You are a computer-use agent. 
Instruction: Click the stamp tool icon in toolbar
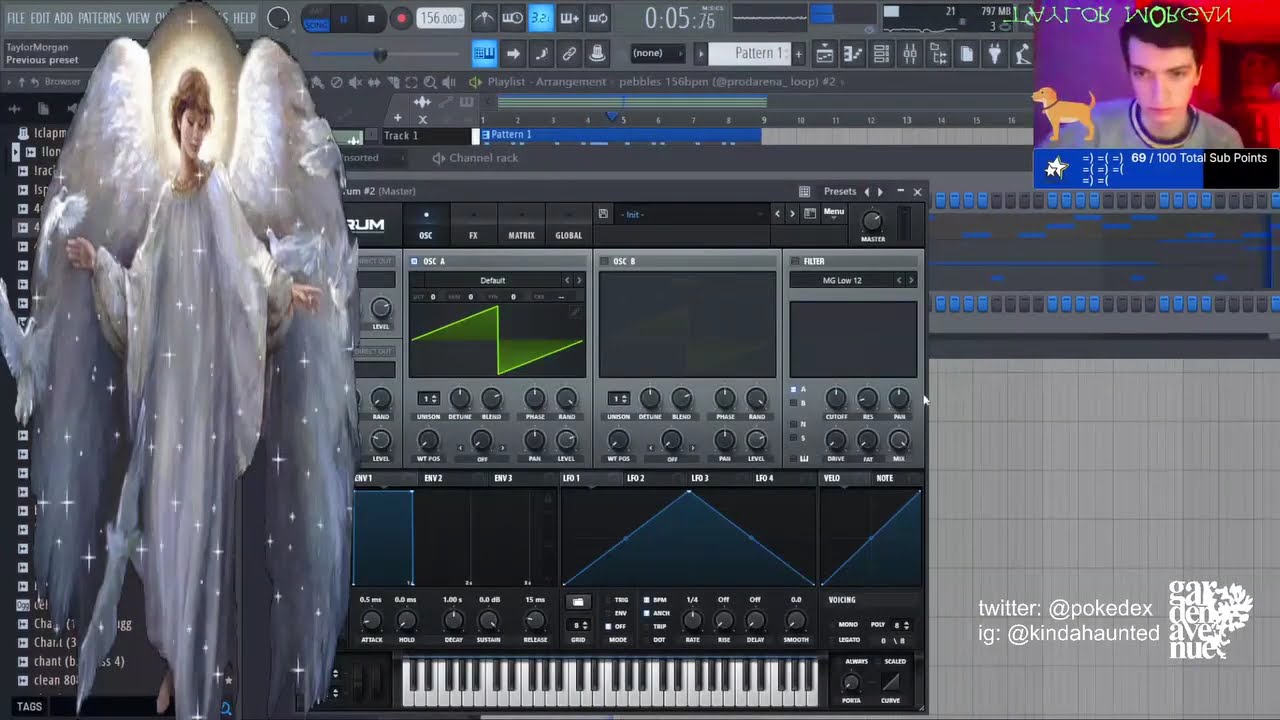click(597, 54)
